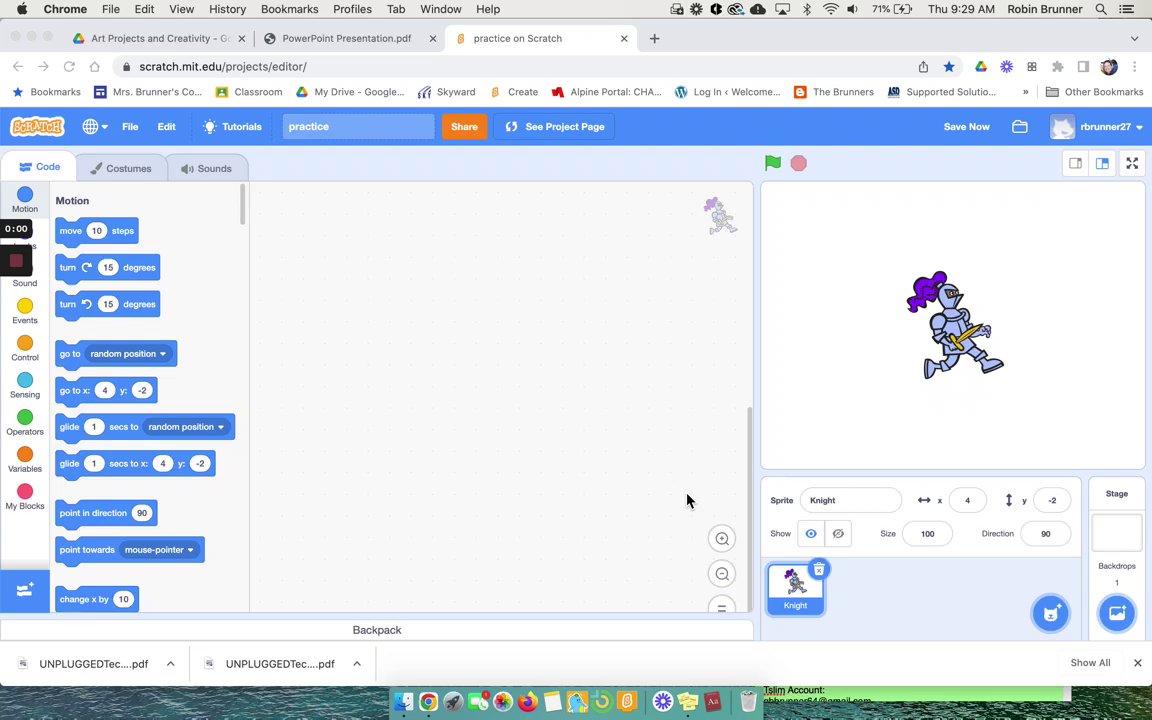Switch to the Costumes tab
The height and width of the screenshot is (720, 1152).
coord(120,168)
